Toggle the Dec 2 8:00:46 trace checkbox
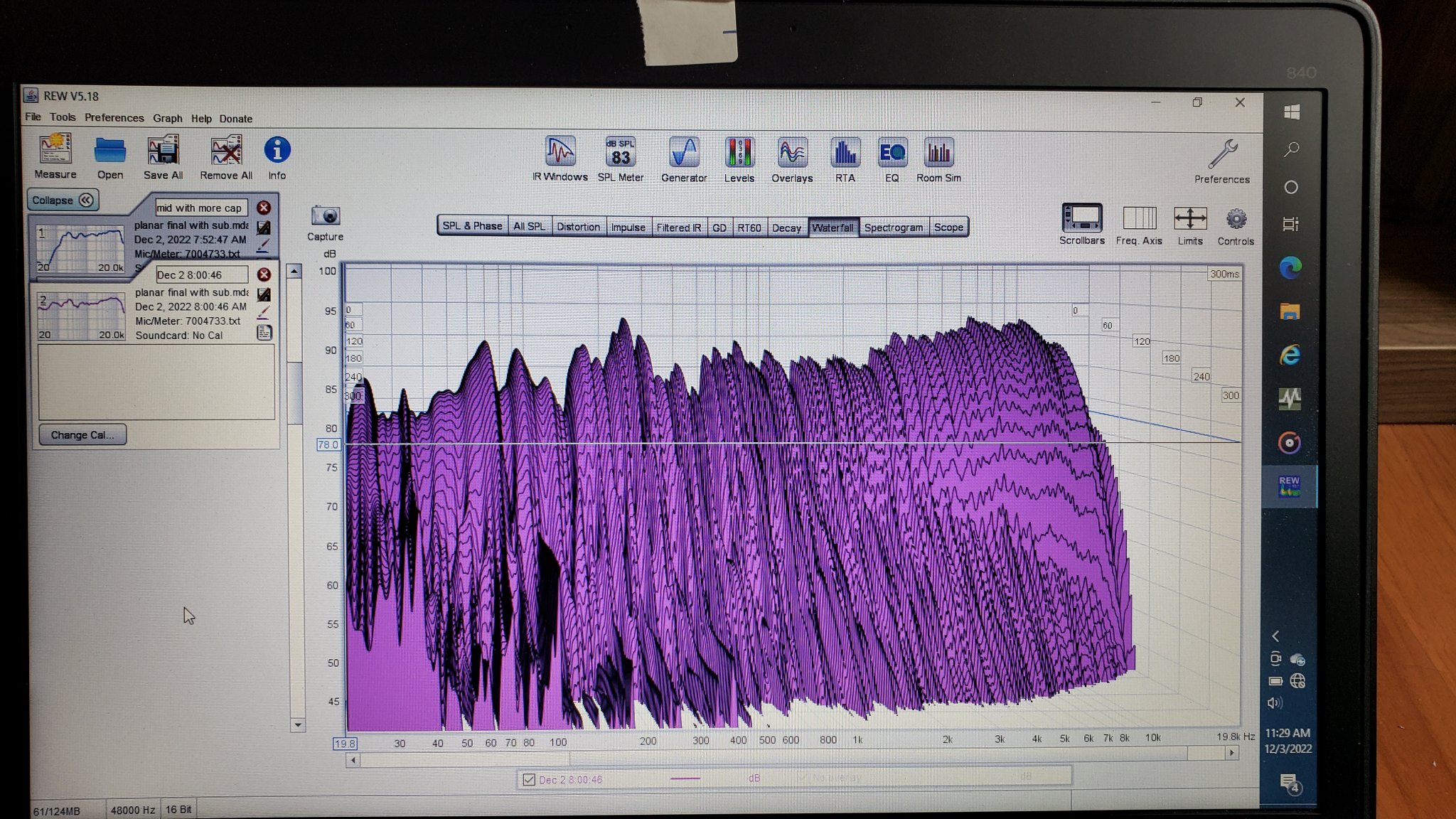This screenshot has width=1456, height=819. 529,779
